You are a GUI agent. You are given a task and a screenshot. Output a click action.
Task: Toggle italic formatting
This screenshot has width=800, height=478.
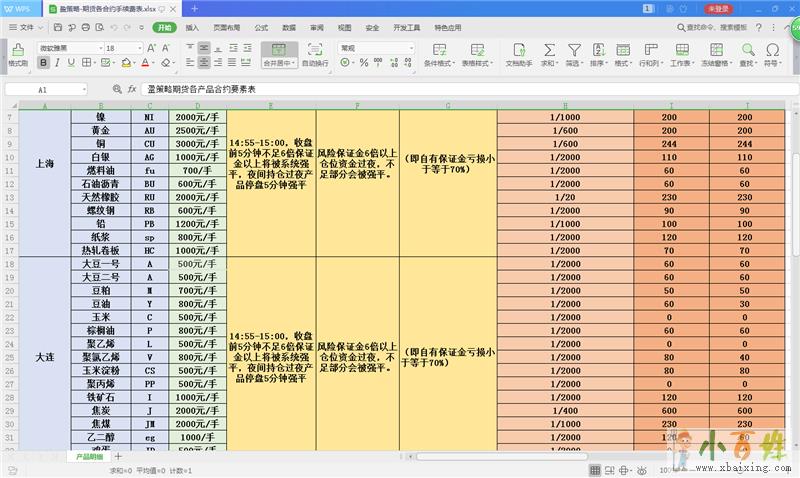click(58, 63)
